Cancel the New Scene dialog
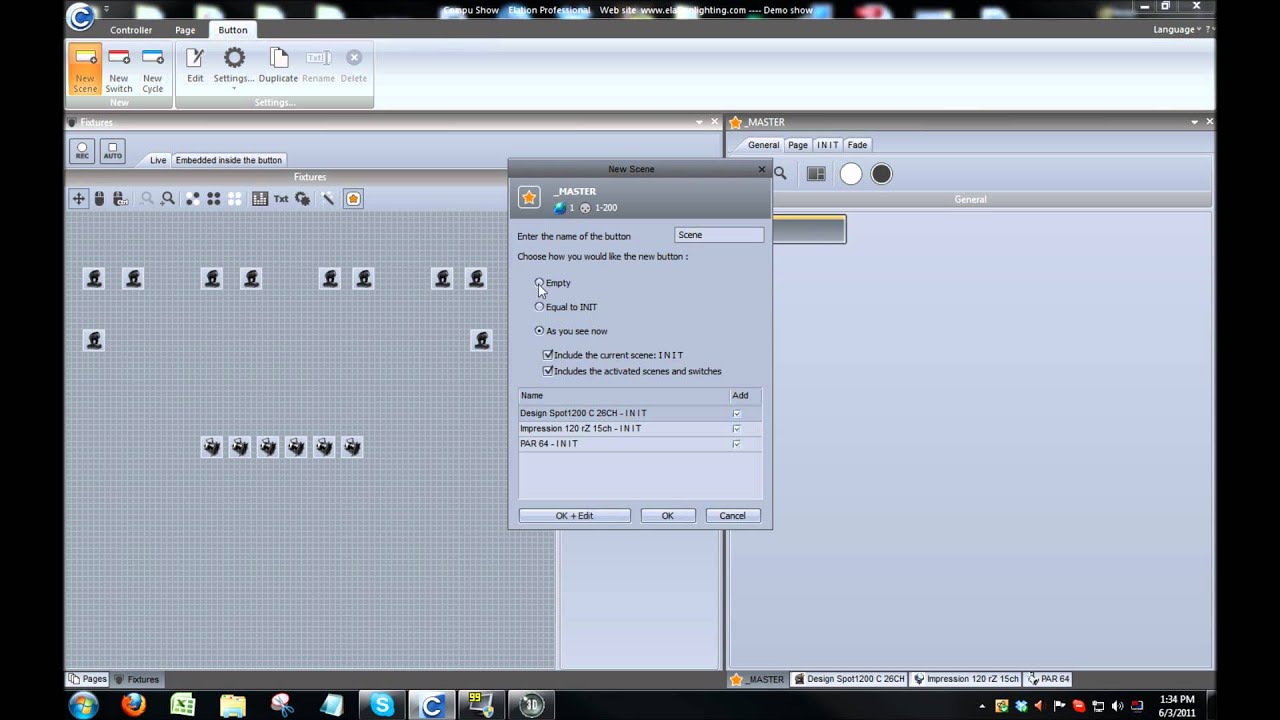The height and width of the screenshot is (720, 1280). pyautogui.click(x=732, y=516)
